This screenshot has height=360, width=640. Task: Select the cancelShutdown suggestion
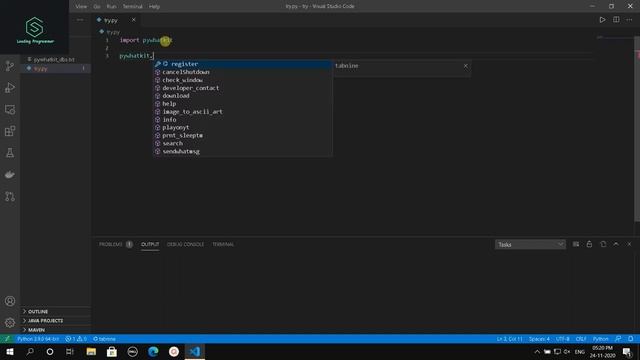pyautogui.click(x=243, y=72)
